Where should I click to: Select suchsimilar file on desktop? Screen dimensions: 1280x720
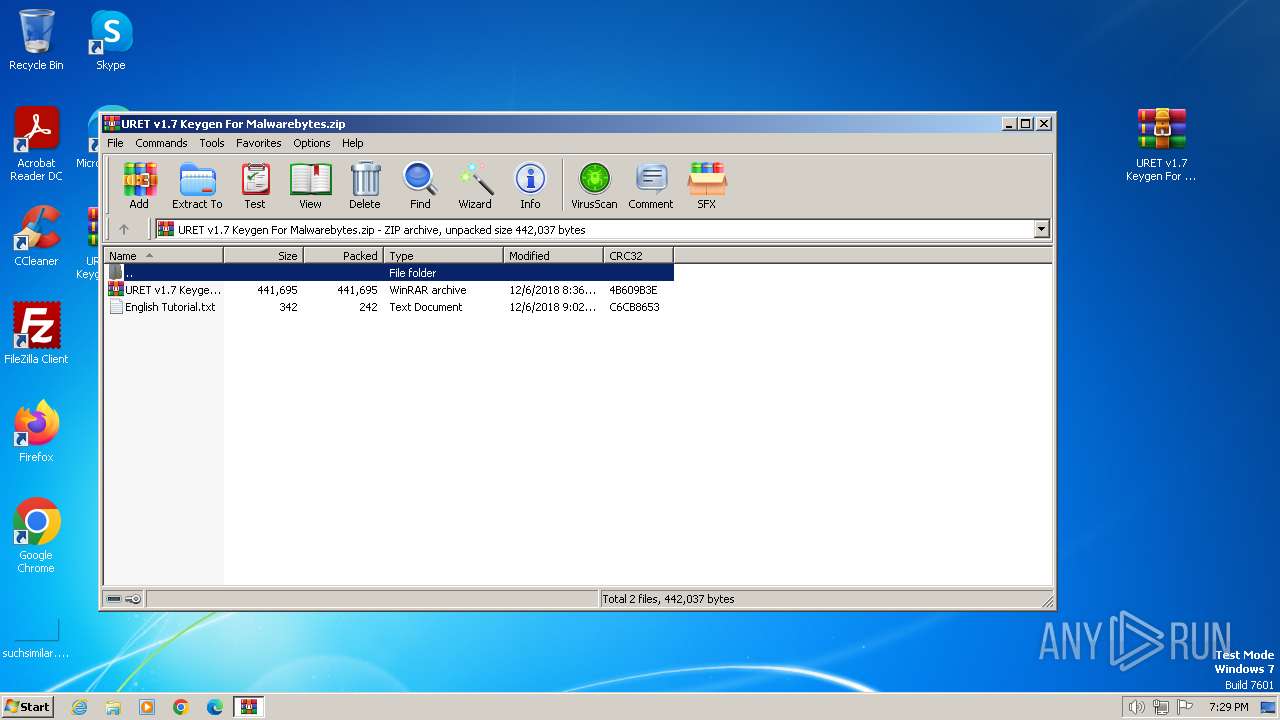[x=36, y=639]
